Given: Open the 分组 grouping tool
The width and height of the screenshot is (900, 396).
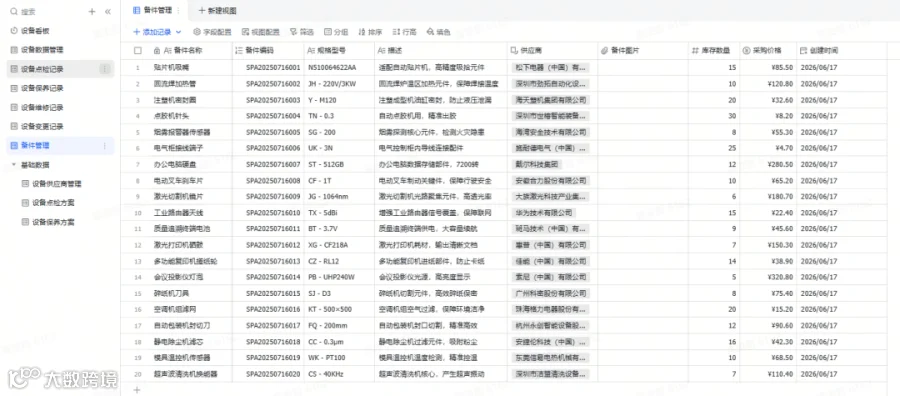Looking at the screenshot, I should pos(336,32).
